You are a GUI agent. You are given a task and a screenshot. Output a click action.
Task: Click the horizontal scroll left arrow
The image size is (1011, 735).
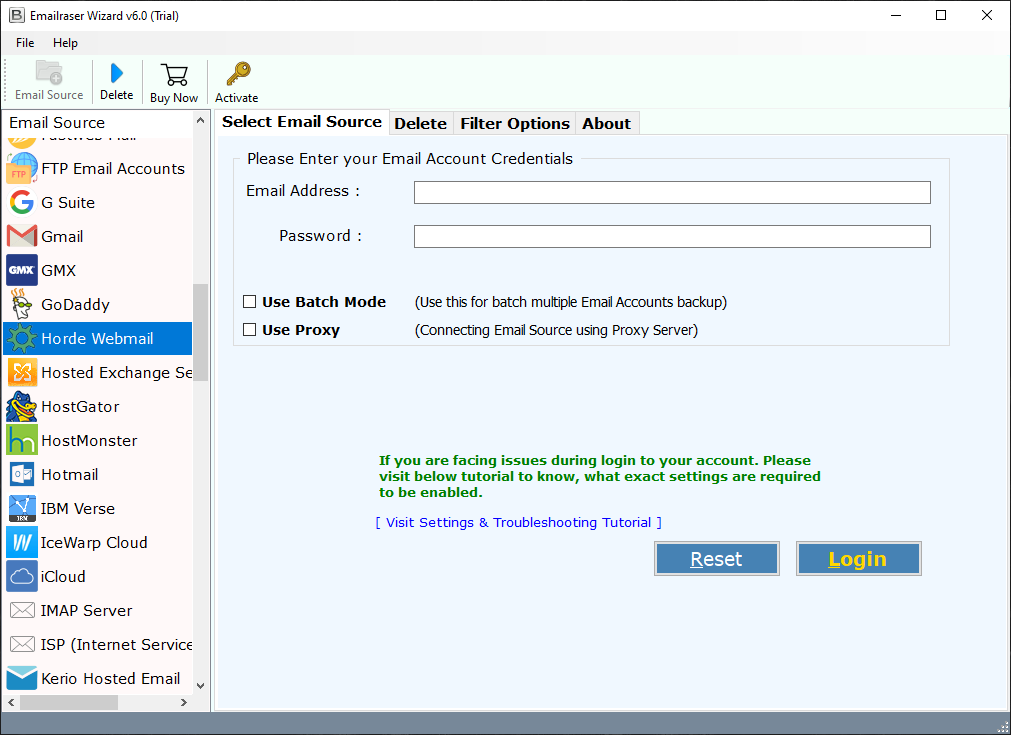11,702
